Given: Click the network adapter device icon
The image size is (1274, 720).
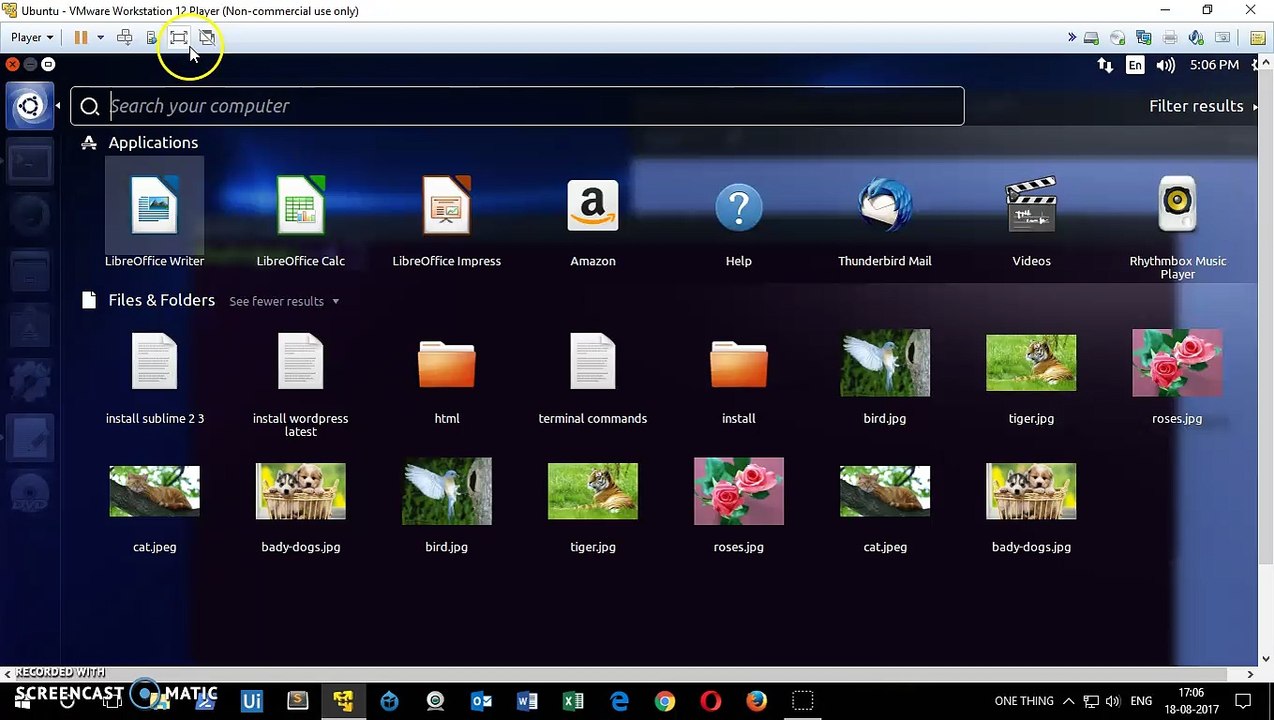Looking at the screenshot, I should [x=1144, y=38].
